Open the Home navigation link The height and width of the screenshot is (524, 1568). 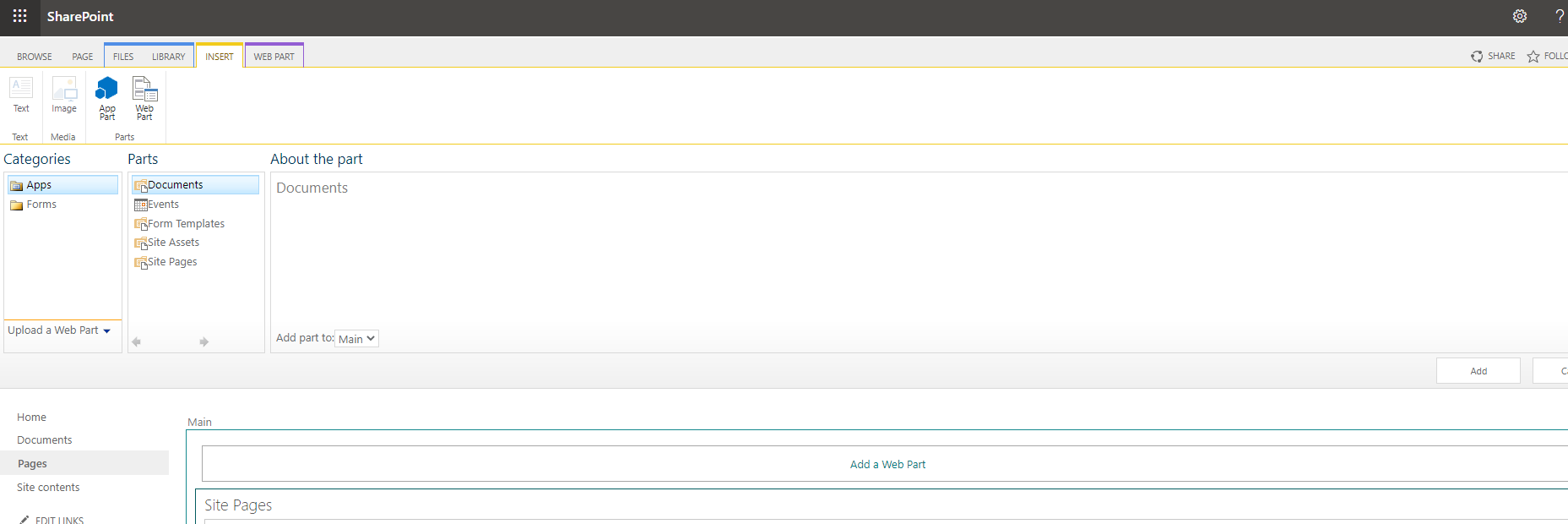coord(32,418)
